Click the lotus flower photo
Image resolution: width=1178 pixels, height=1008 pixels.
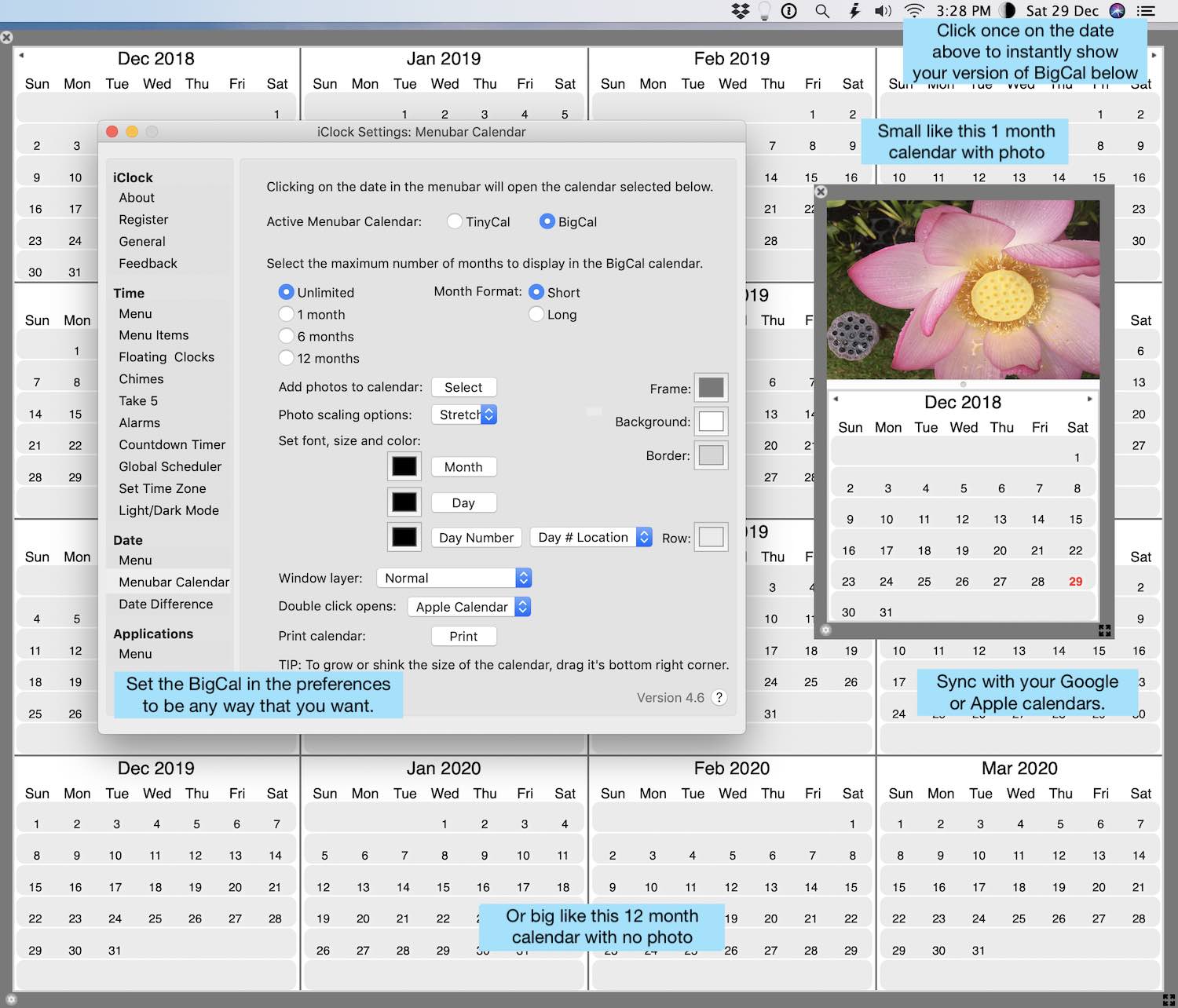coord(963,290)
